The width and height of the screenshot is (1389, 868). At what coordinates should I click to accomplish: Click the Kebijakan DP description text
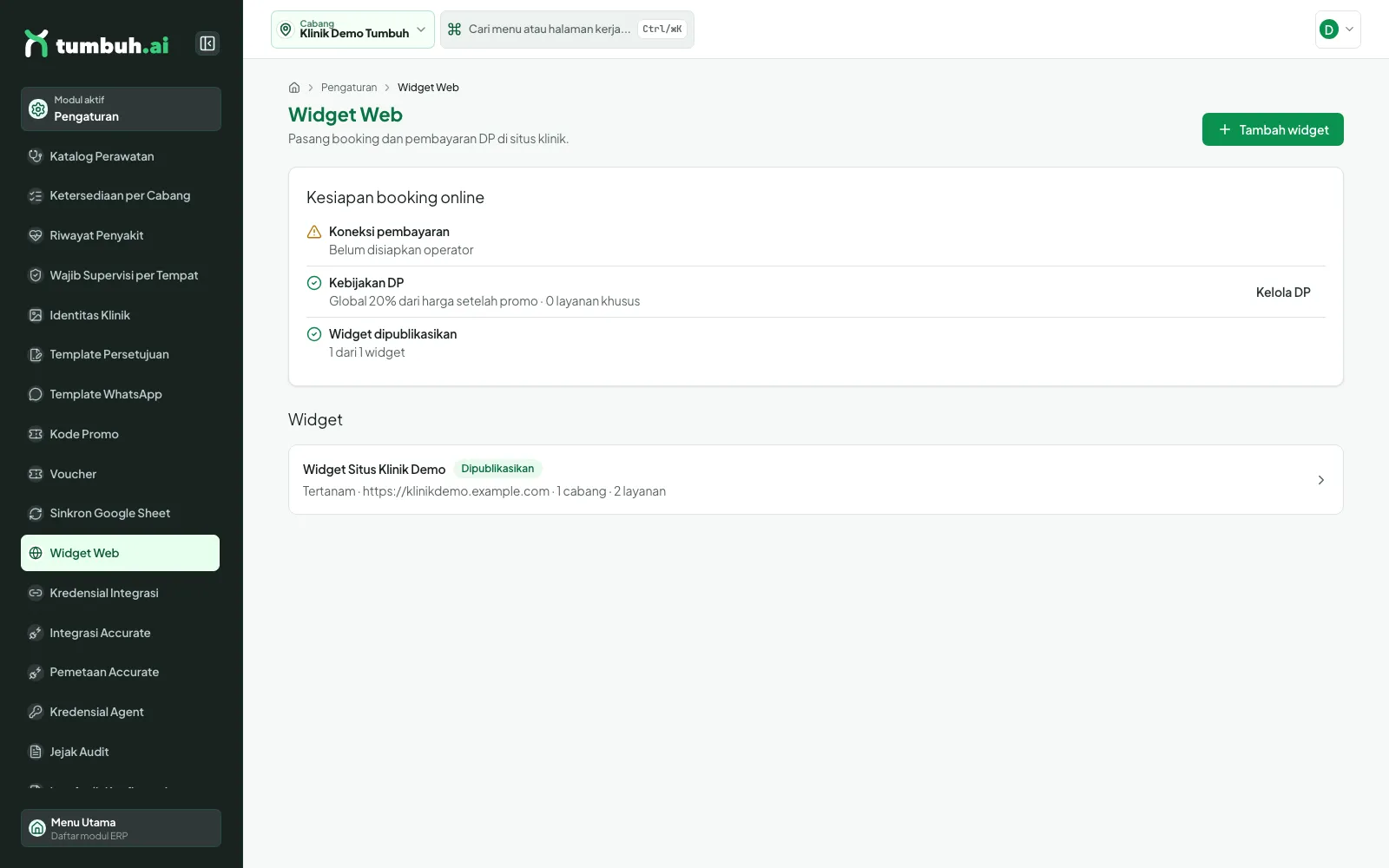tap(484, 301)
